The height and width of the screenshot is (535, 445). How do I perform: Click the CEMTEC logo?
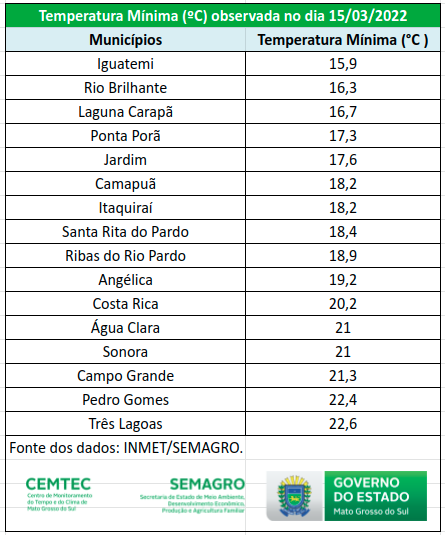pos(59,493)
